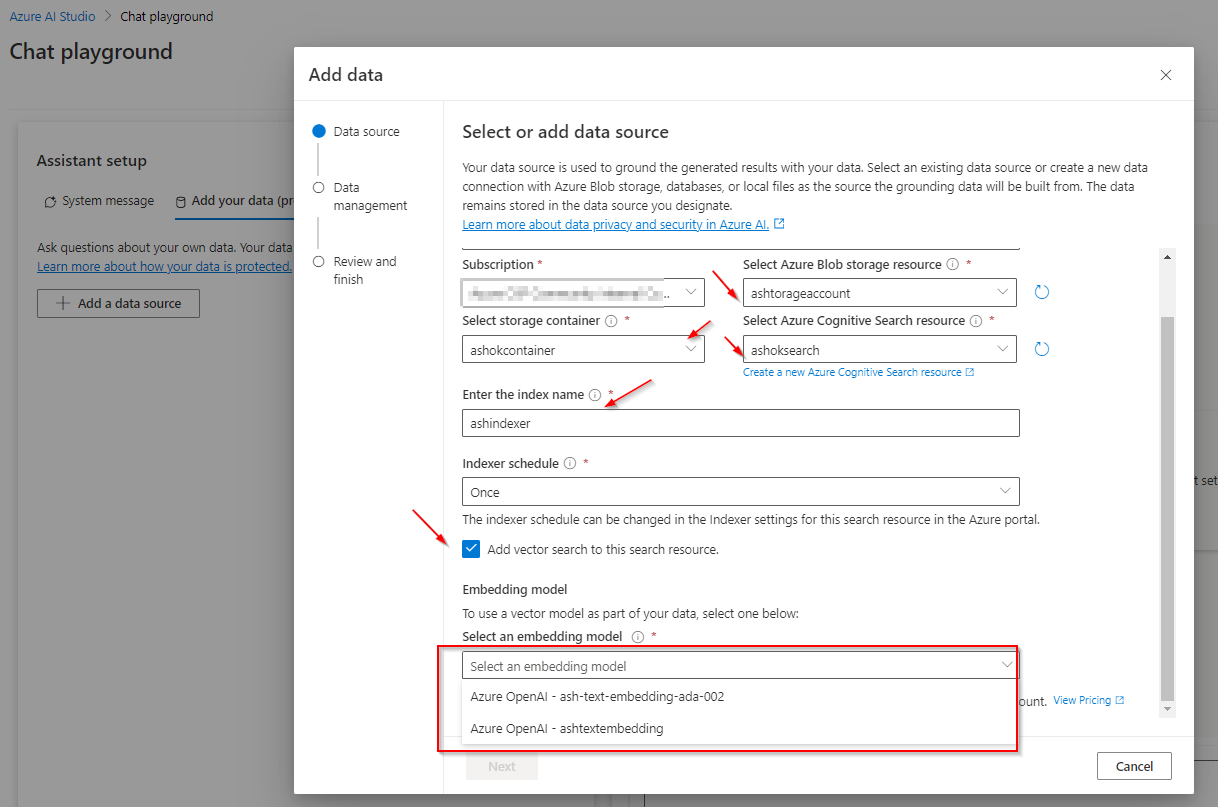This screenshot has width=1218, height=807.
Task: Click the external link icon after View Pricing
Action: tap(1119, 700)
